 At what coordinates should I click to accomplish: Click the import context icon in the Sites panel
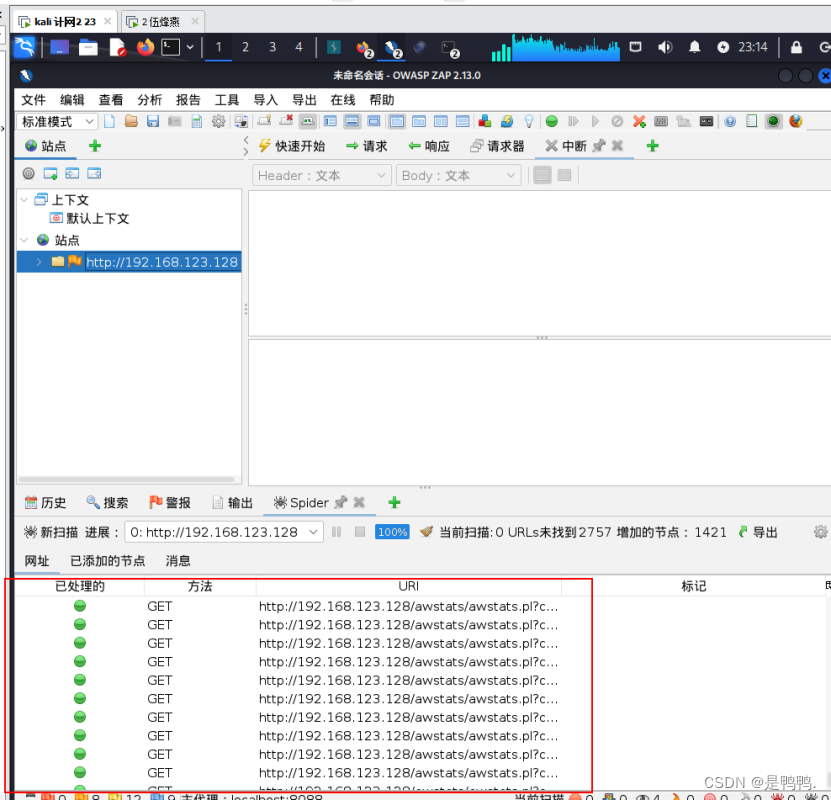(72, 173)
